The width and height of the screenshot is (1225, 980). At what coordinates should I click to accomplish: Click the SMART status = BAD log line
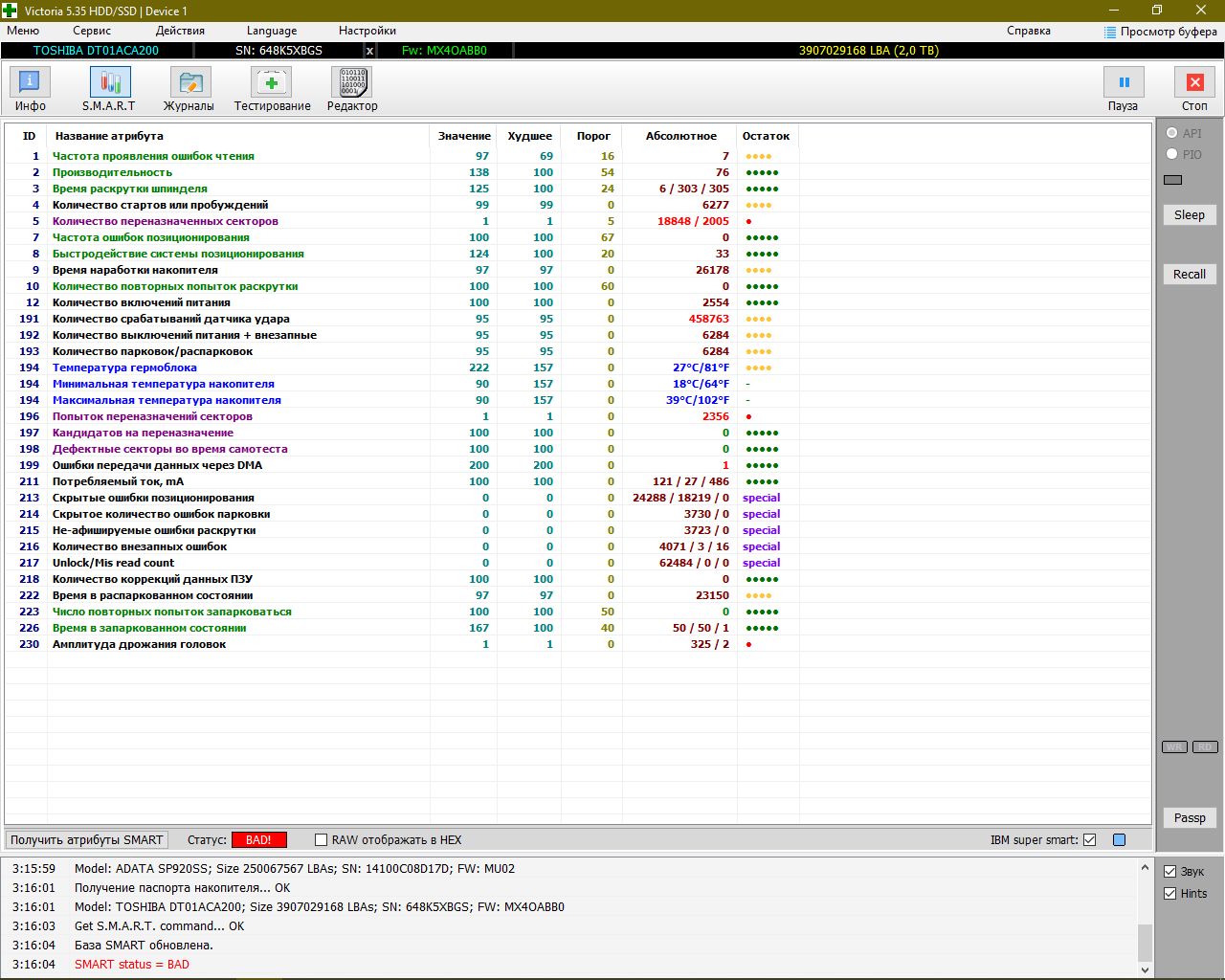tap(132, 965)
